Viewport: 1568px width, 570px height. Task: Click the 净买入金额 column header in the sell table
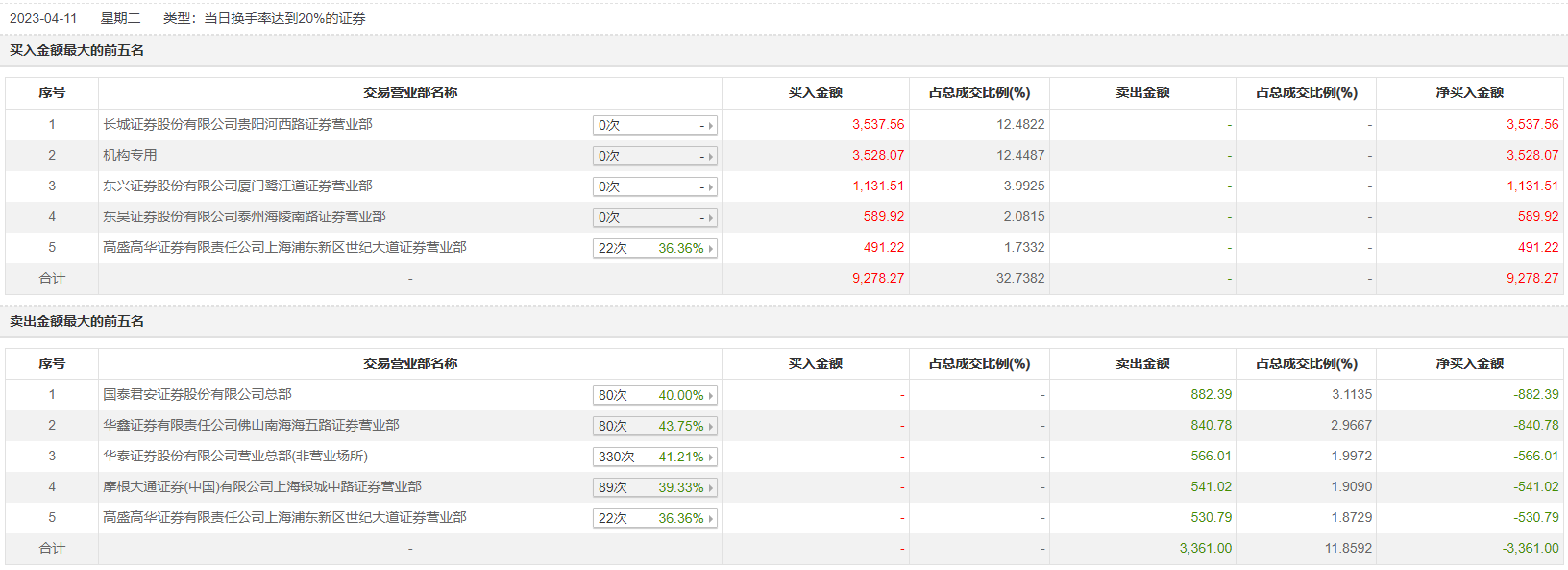pyautogui.click(x=1469, y=364)
